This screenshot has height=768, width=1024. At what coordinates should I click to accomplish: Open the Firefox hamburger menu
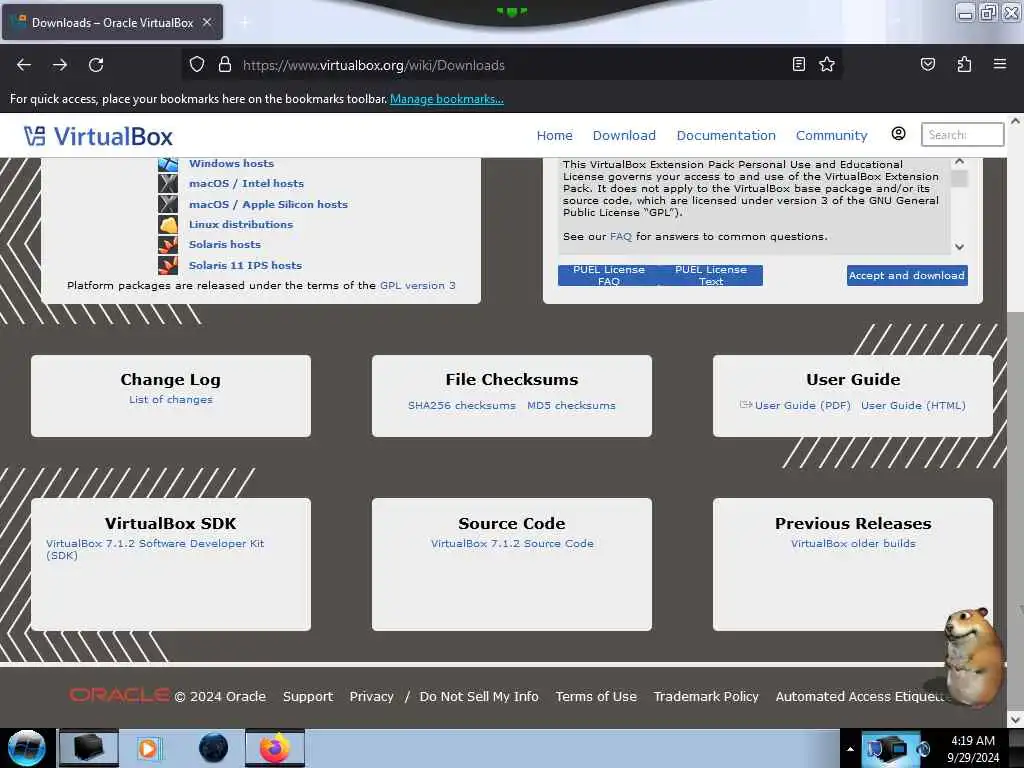click(999, 64)
